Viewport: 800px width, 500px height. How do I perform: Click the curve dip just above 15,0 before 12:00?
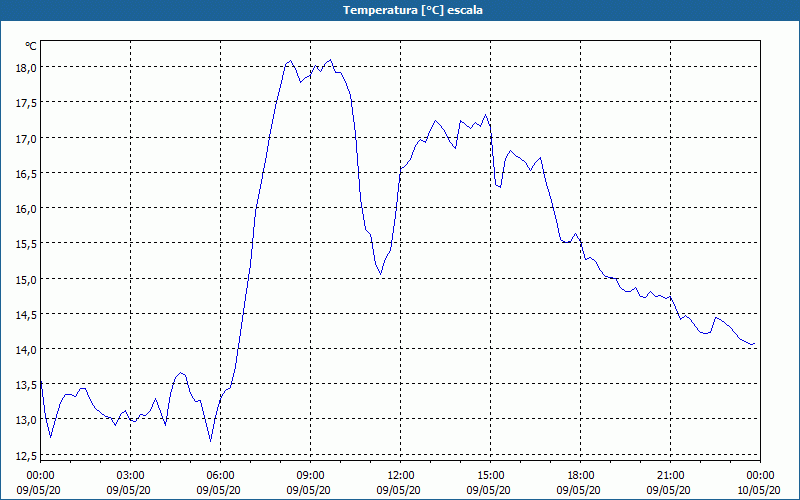pos(381,274)
